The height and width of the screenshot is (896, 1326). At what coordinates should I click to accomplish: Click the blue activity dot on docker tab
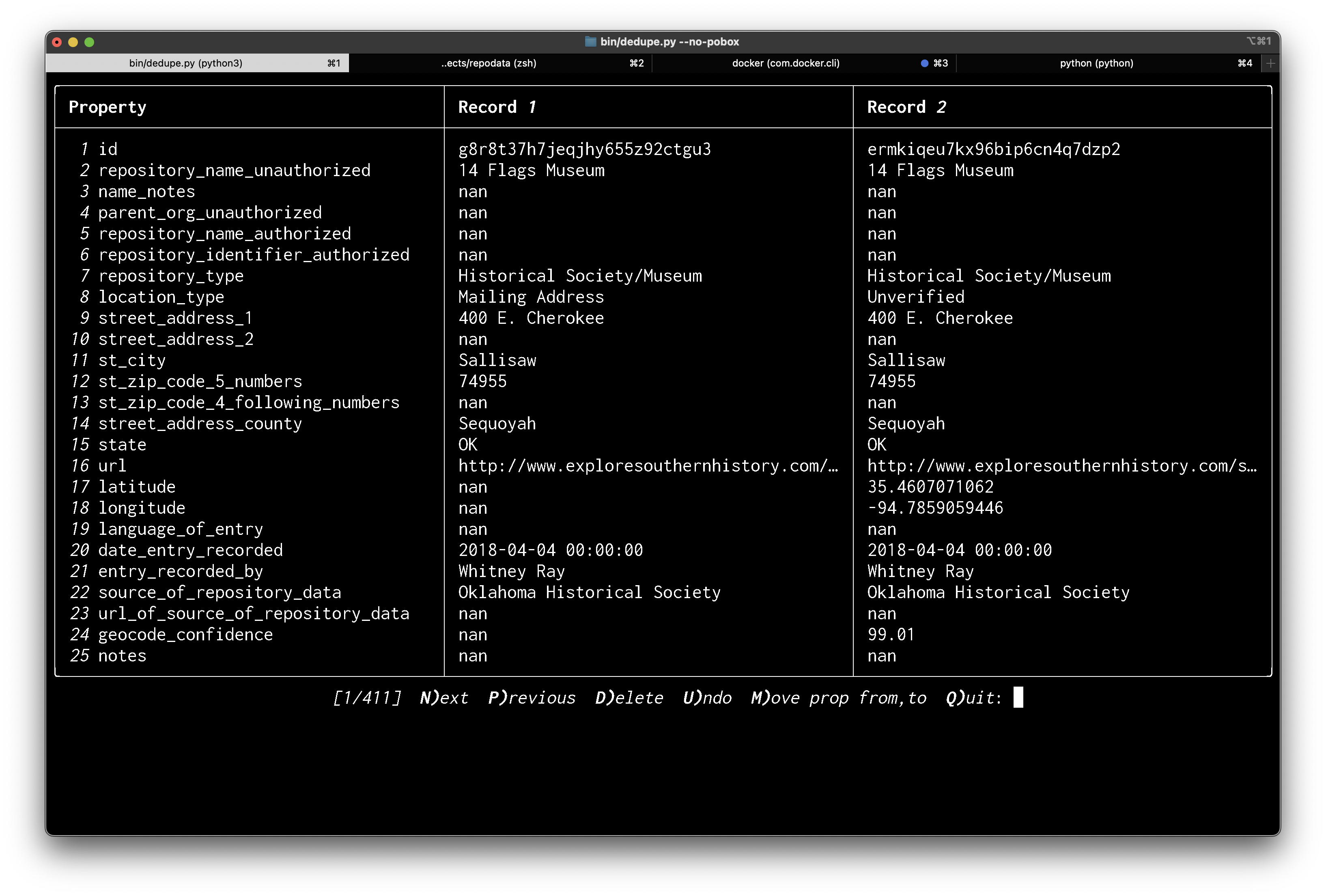[x=924, y=63]
